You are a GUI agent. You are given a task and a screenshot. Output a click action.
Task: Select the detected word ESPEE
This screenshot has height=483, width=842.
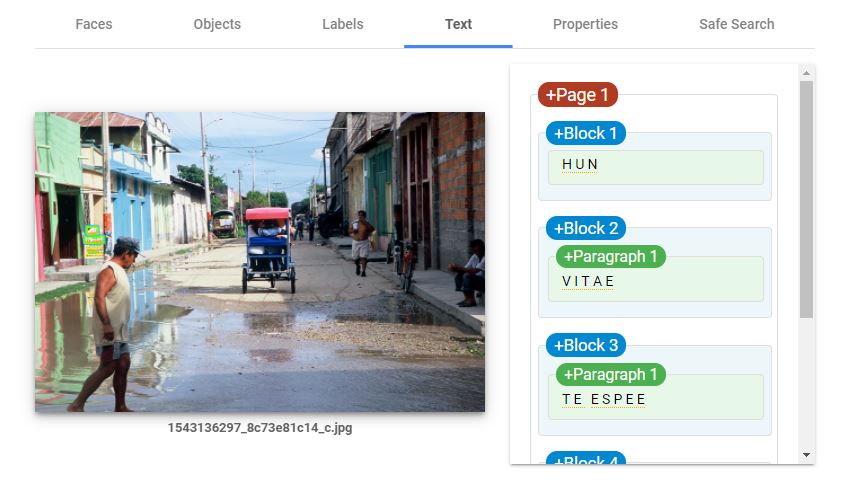pos(618,399)
